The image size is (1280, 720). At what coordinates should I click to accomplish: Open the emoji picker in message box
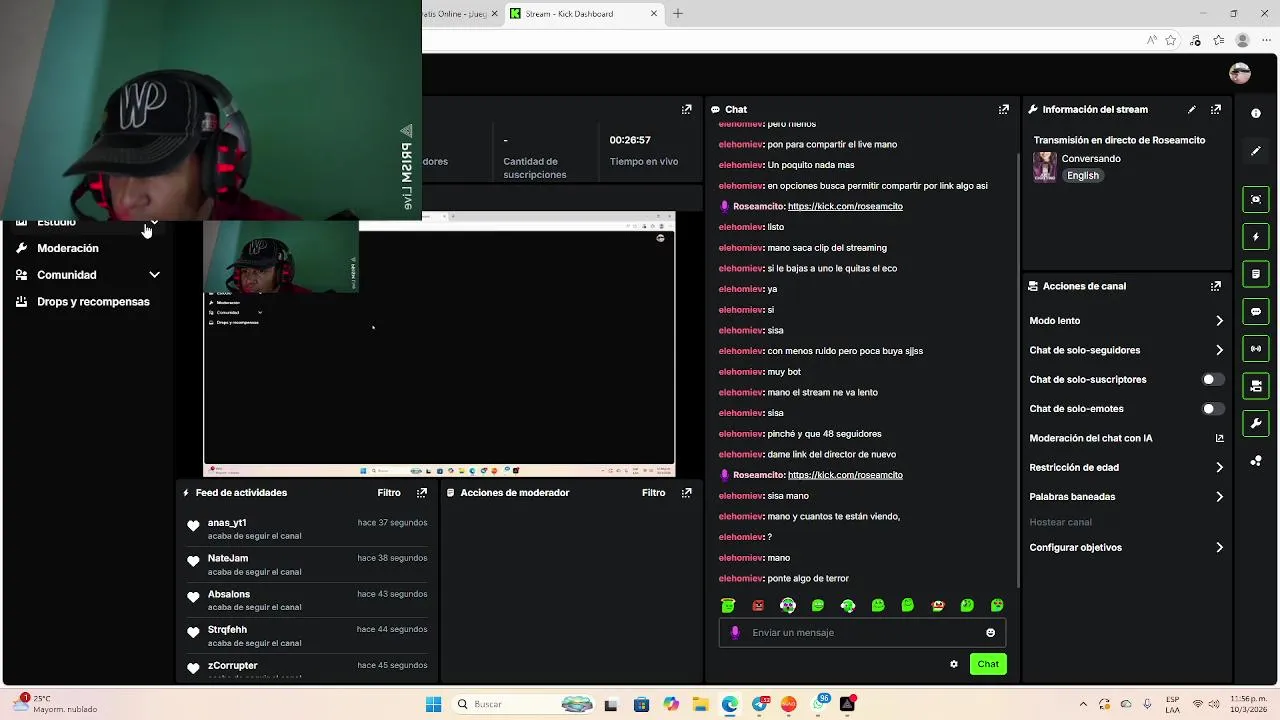coord(991,633)
